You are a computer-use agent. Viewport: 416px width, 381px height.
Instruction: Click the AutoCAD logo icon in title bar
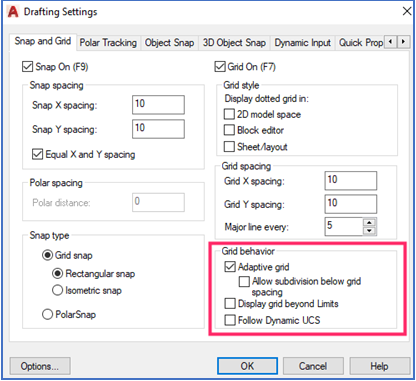point(13,12)
